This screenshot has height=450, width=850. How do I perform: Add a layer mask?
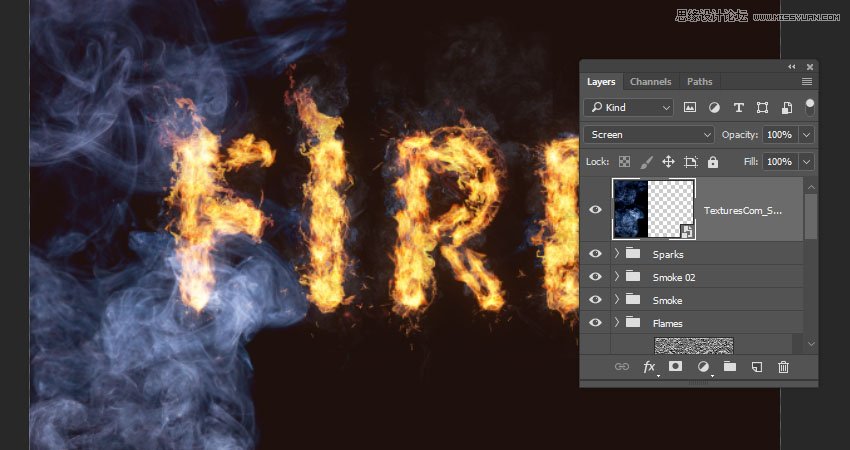[676, 367]
